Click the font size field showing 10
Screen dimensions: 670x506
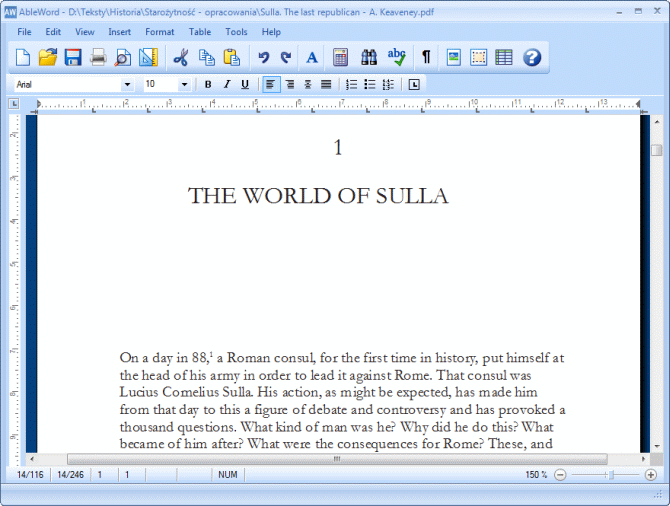[x=161, y=84]
